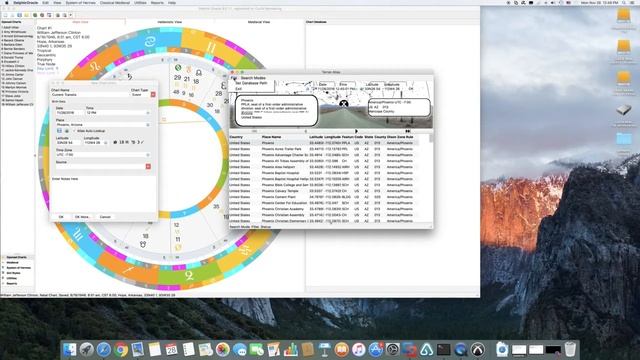
Task: Click the Chart Name input field
Action: 90,94
